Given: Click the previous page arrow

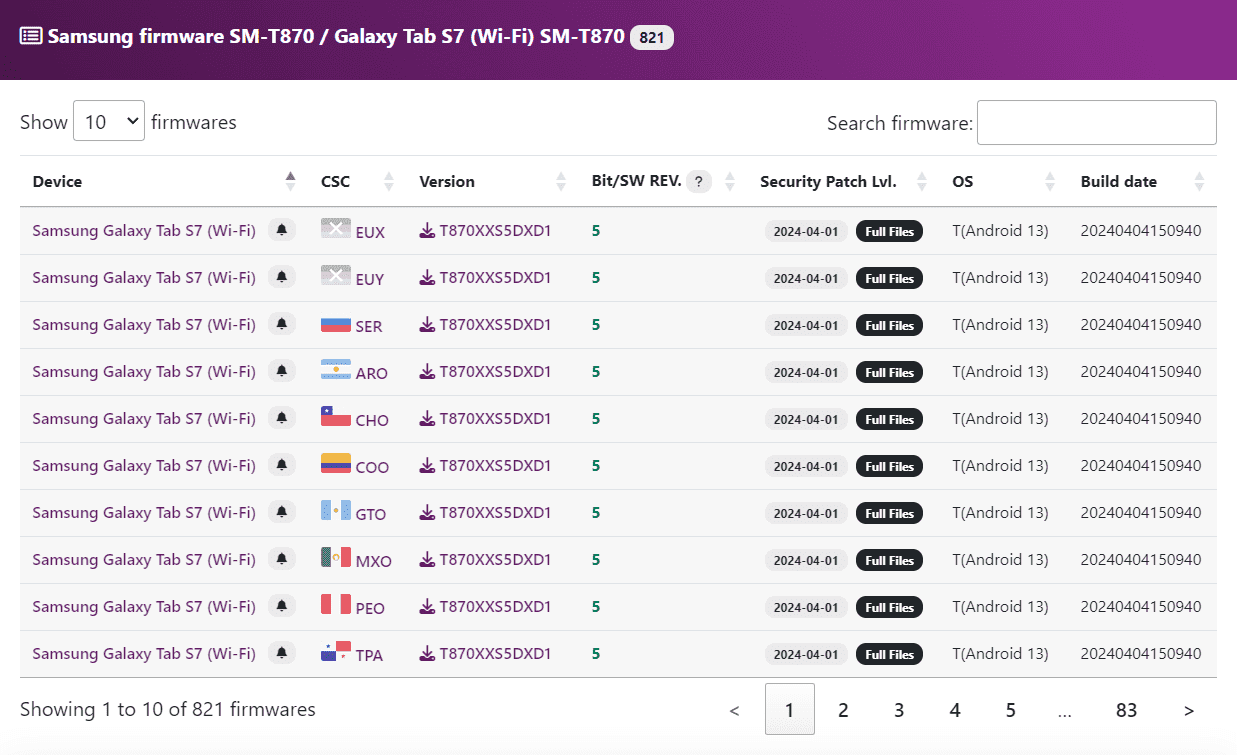Looking at the screenshot, I should (735, 710).
